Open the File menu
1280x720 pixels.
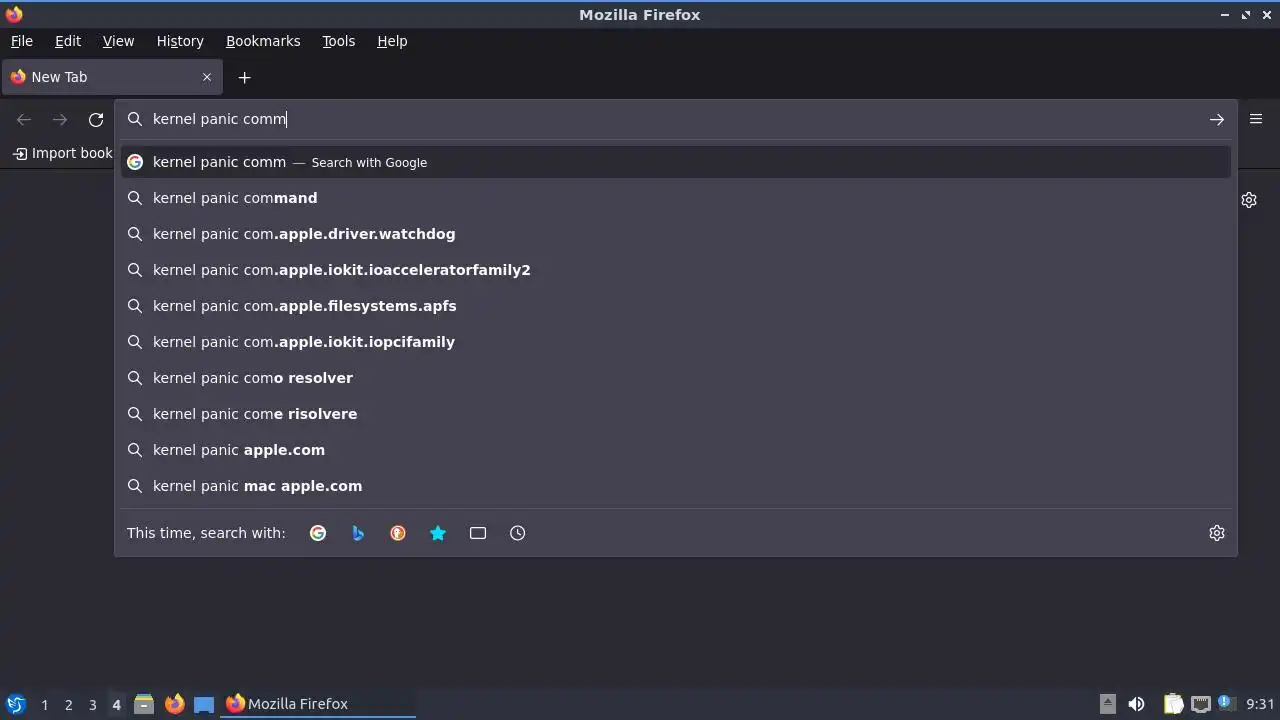(22, 41)
